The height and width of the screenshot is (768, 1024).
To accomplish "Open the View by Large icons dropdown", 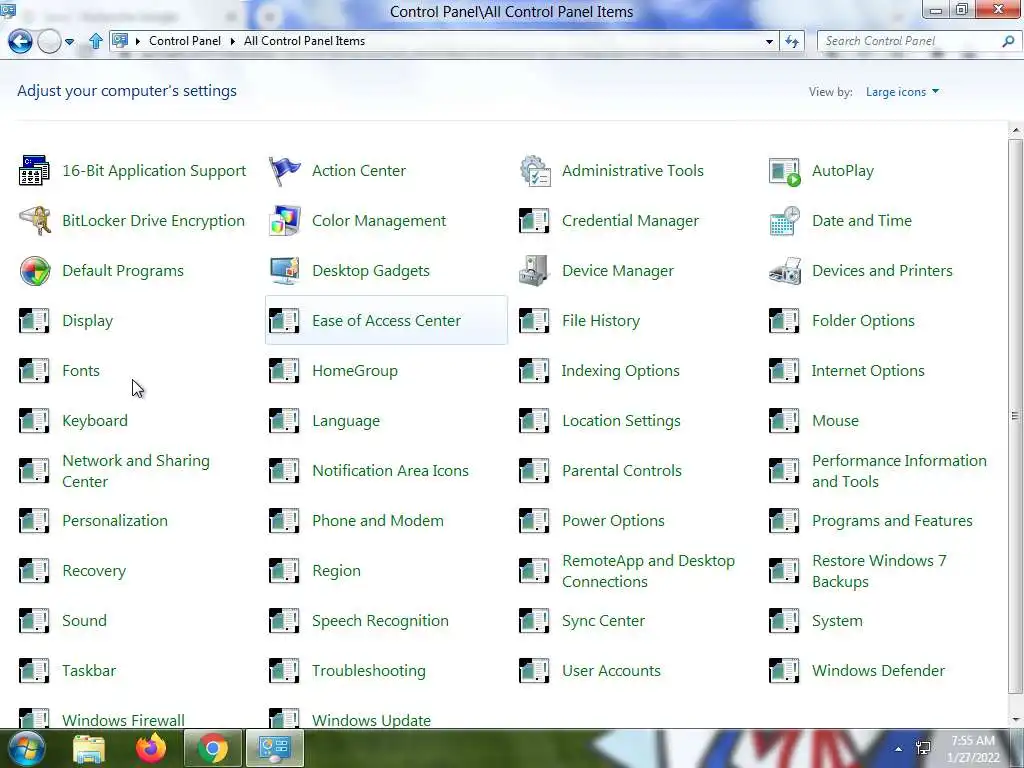I will click(x=902, y=92).
